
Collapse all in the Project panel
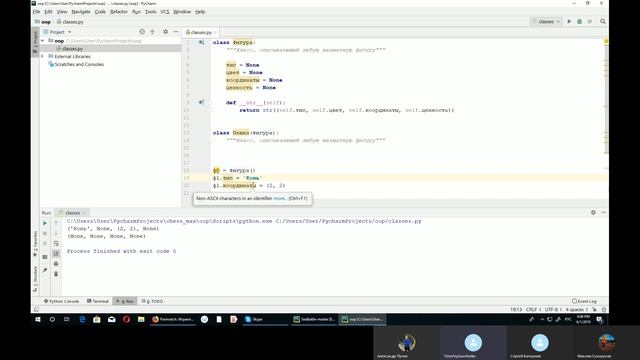tap(152, 32)
